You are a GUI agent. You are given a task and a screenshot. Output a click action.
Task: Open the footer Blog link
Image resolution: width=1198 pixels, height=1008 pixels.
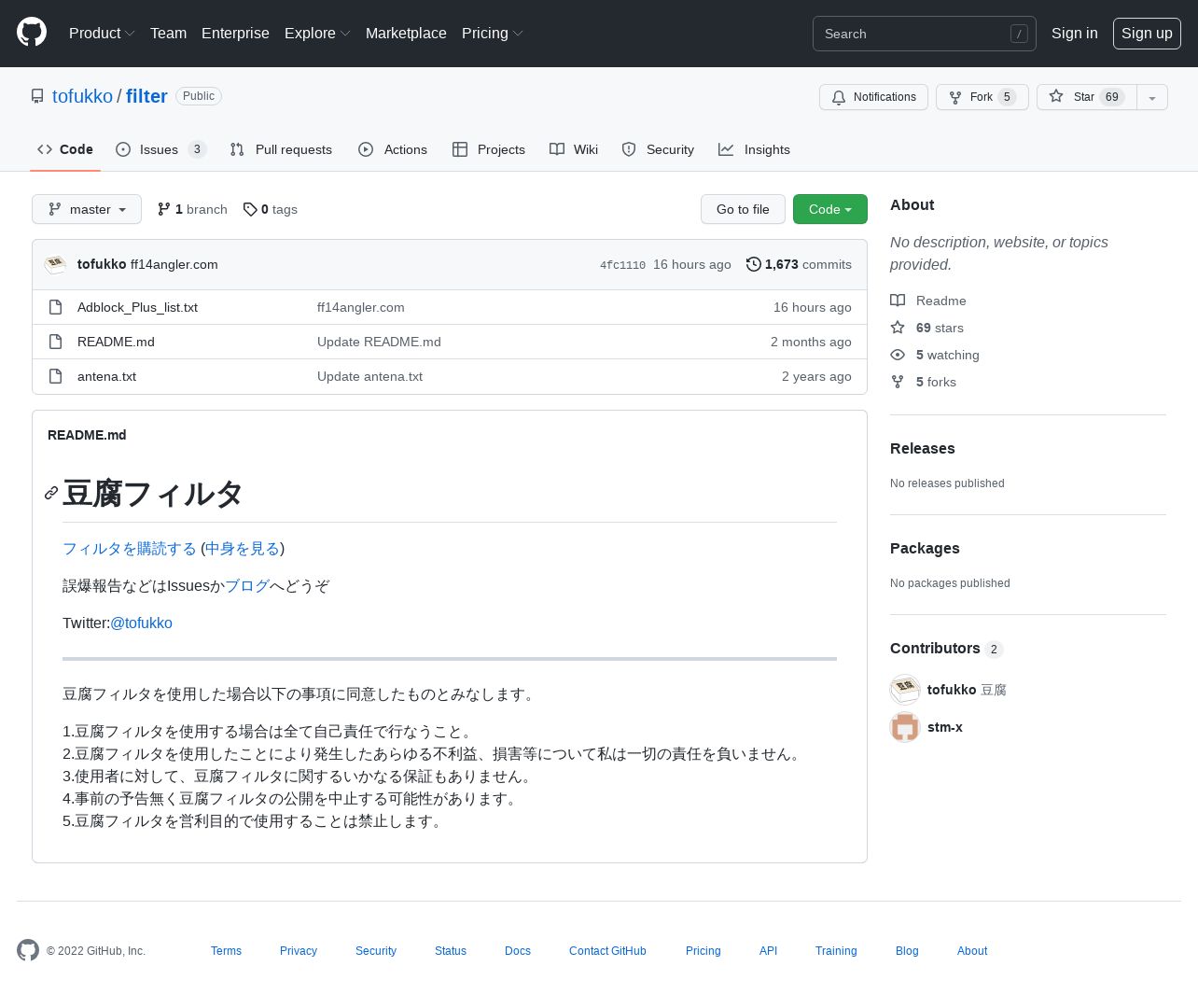[x=907, y=951]
